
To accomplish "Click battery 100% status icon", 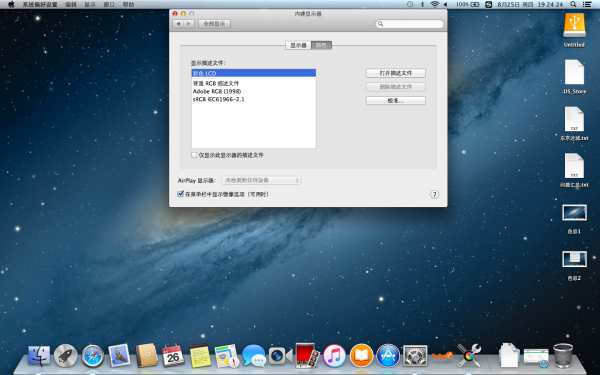I will tap(468, 4).
